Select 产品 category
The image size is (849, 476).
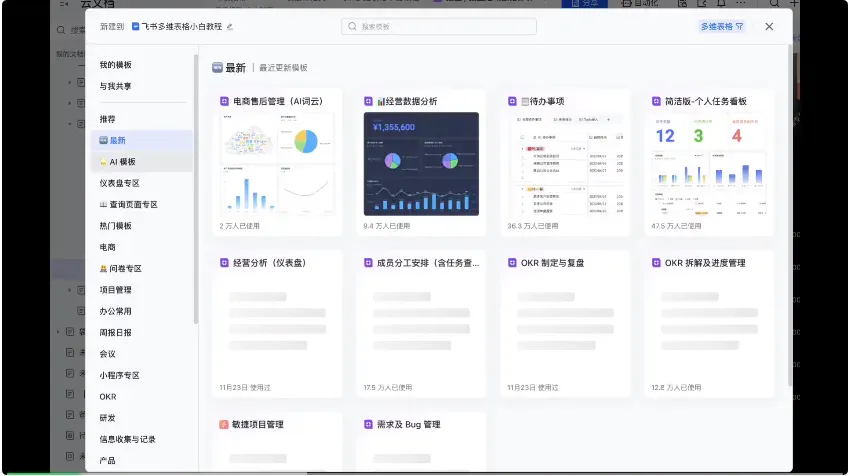click(x=107, y=460)
